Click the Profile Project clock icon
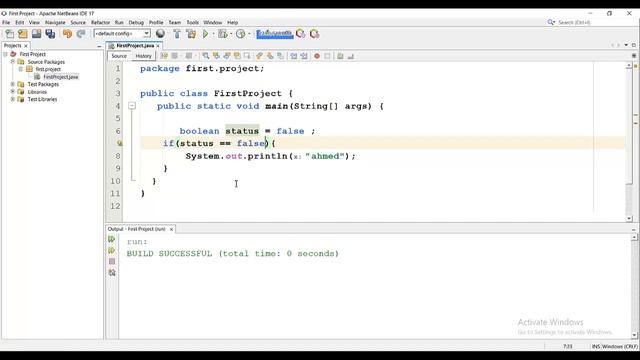 pos(241,34)
